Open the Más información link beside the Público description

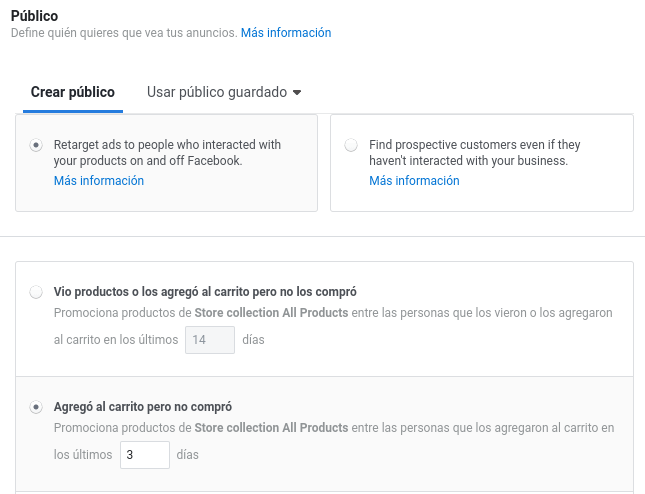285,33
